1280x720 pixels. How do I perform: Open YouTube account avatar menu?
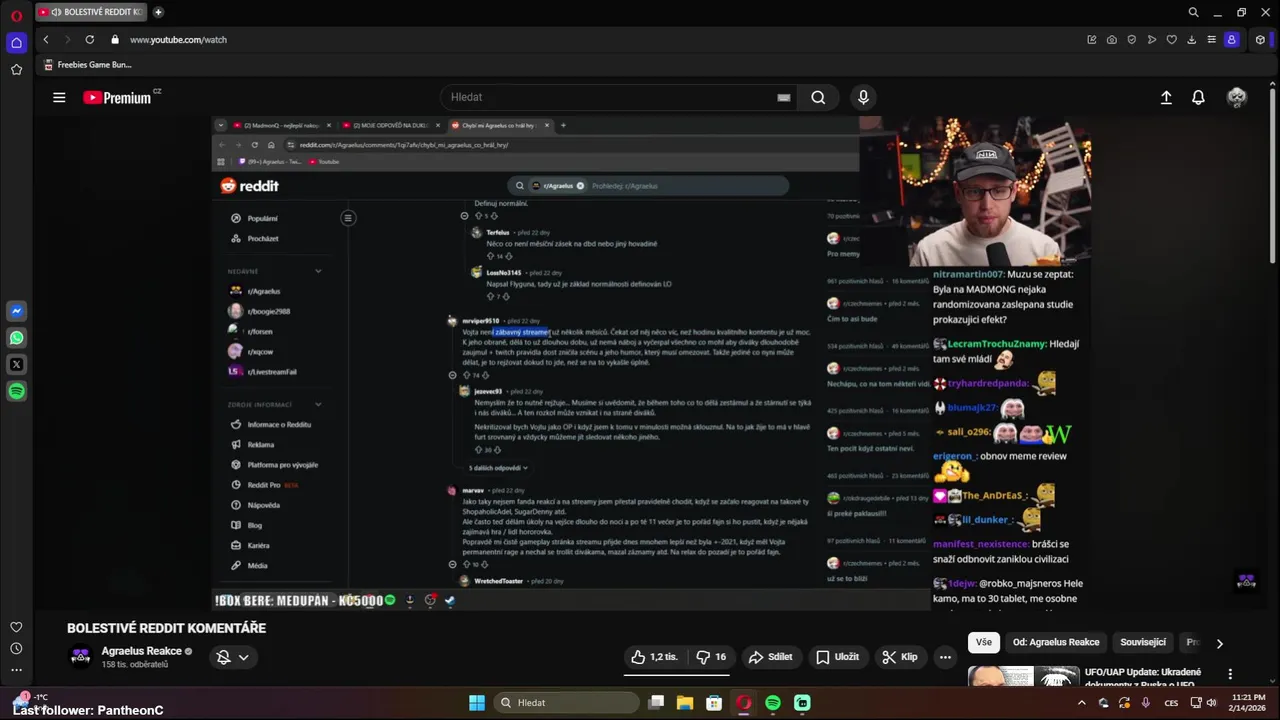1237,97
